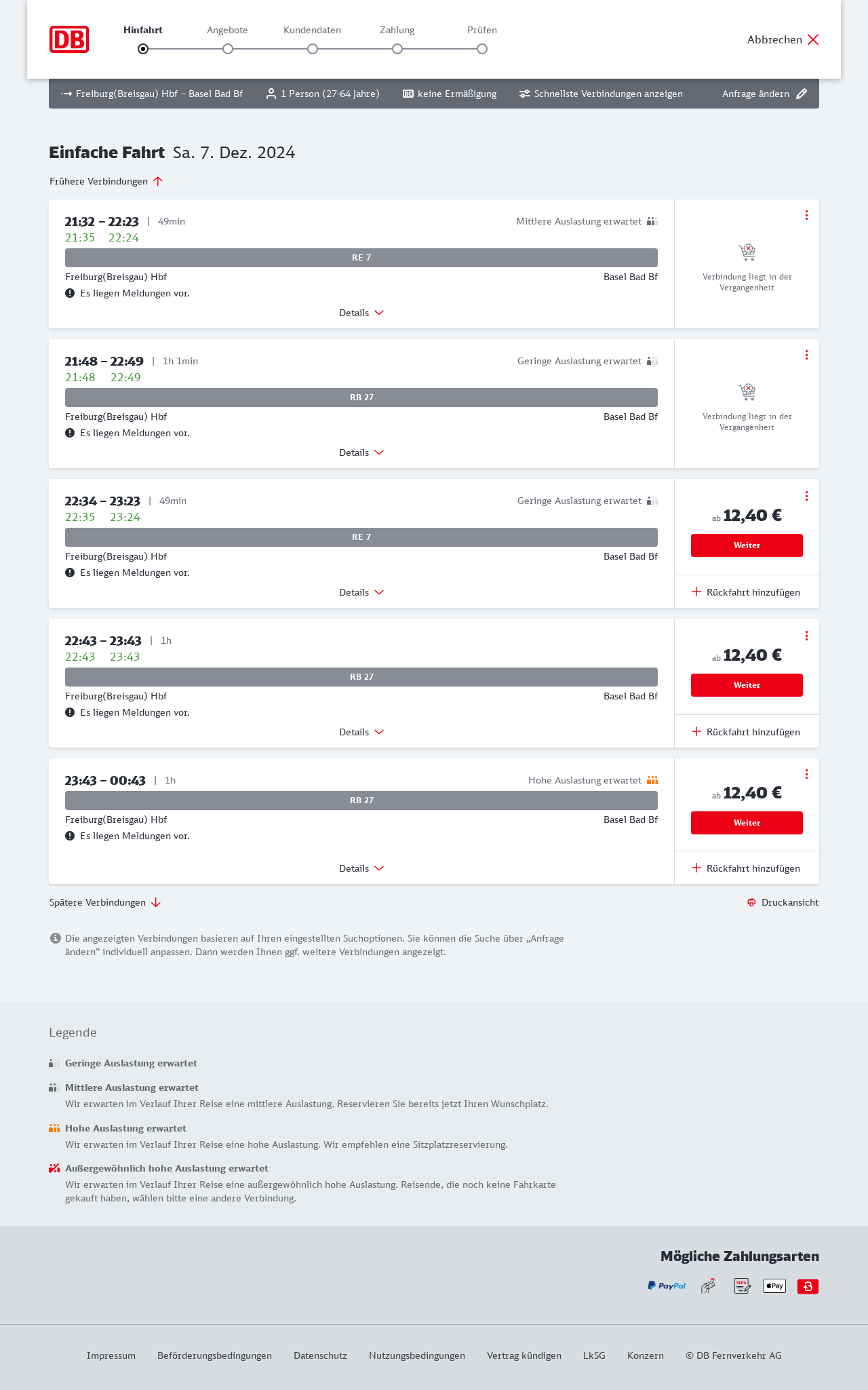Open three-dot menu for the 22:34 connection
The width and height of the screenshot is (868, 1390).
pyautogui.click(x=806, y=496)
